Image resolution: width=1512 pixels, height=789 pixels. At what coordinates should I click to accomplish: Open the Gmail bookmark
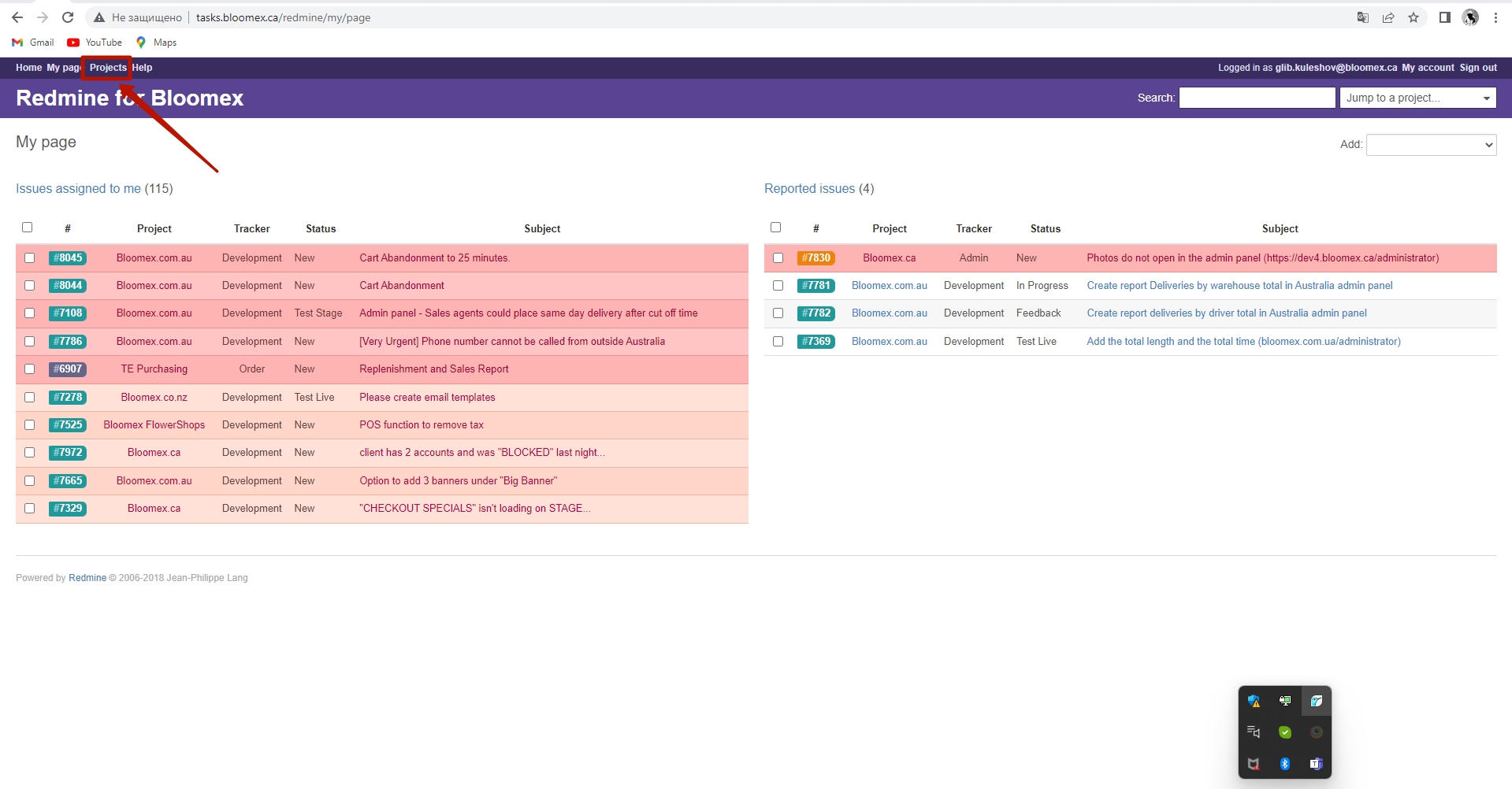(x=33, y=43)
